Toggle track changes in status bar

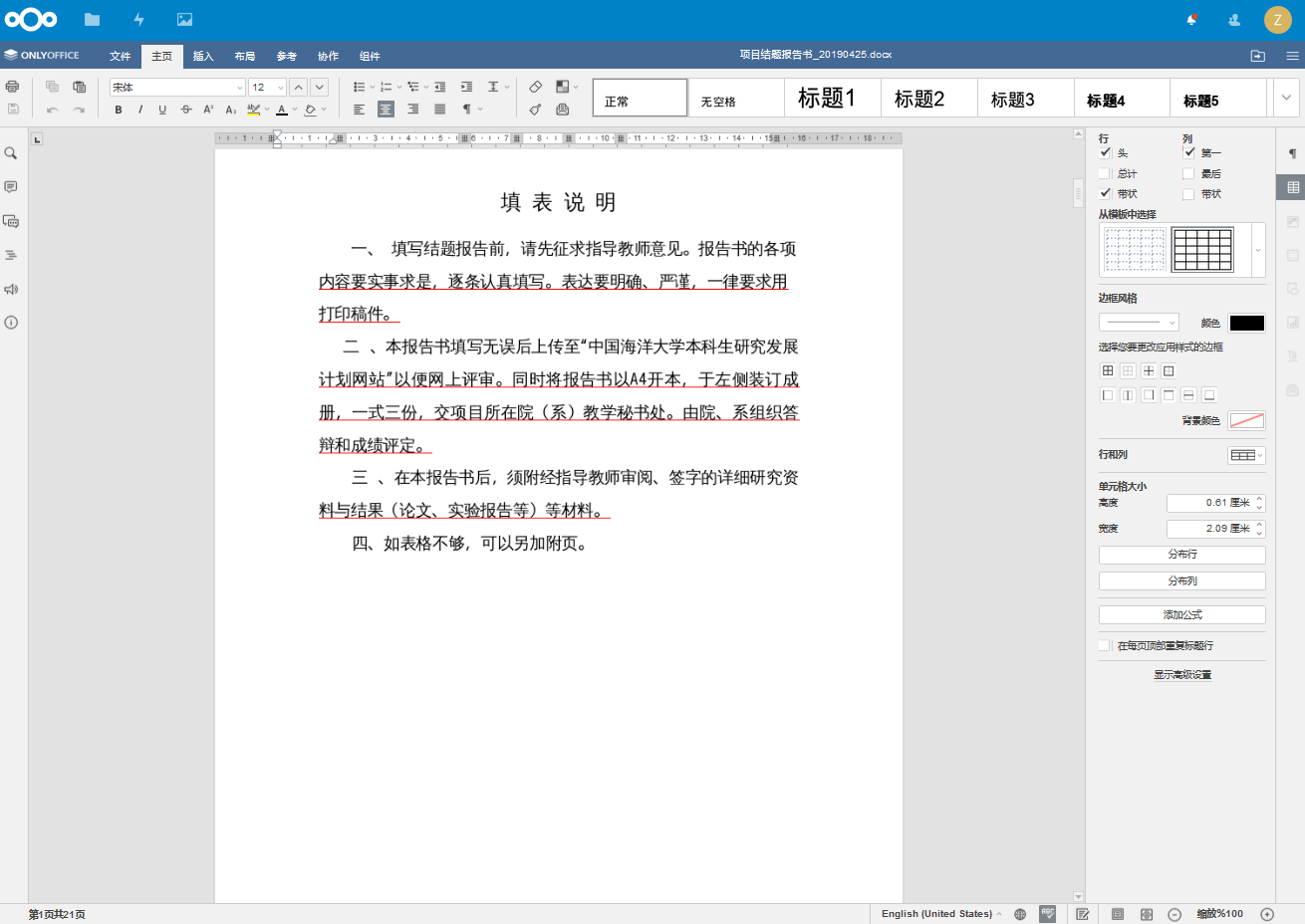[1083, 914]
